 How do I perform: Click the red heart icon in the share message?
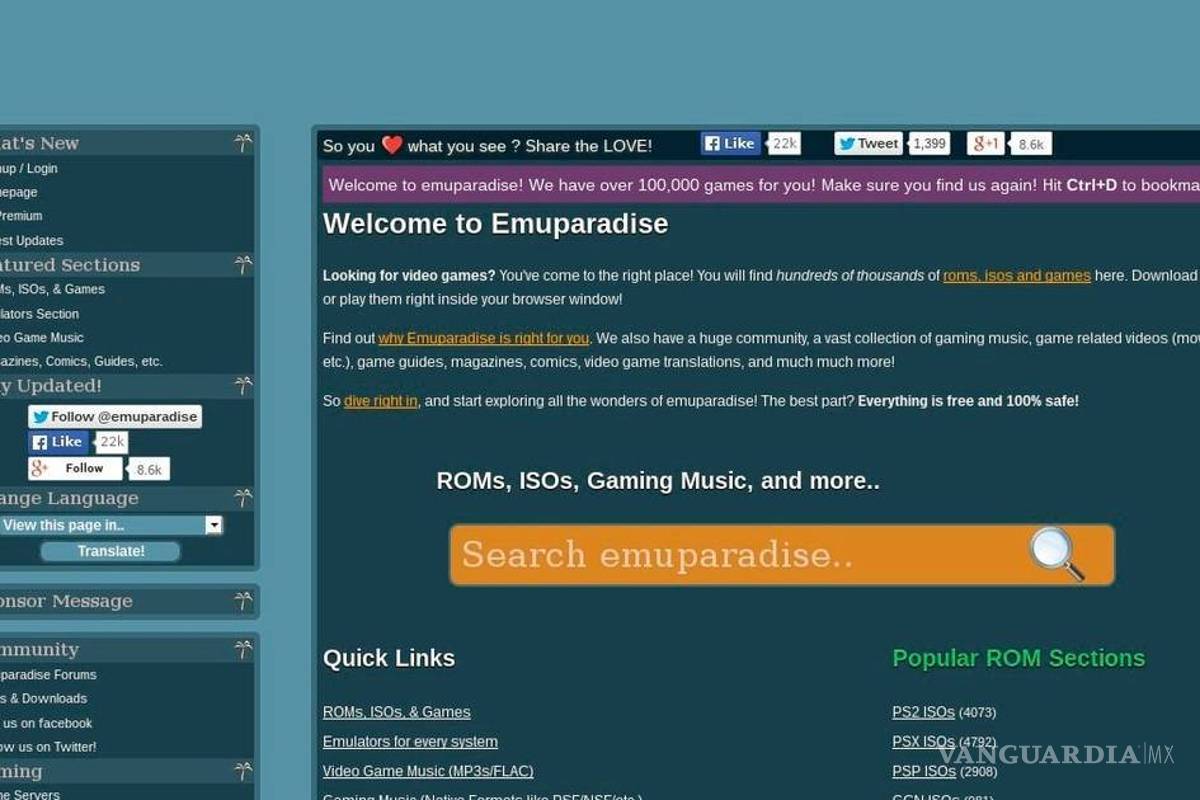390,144
